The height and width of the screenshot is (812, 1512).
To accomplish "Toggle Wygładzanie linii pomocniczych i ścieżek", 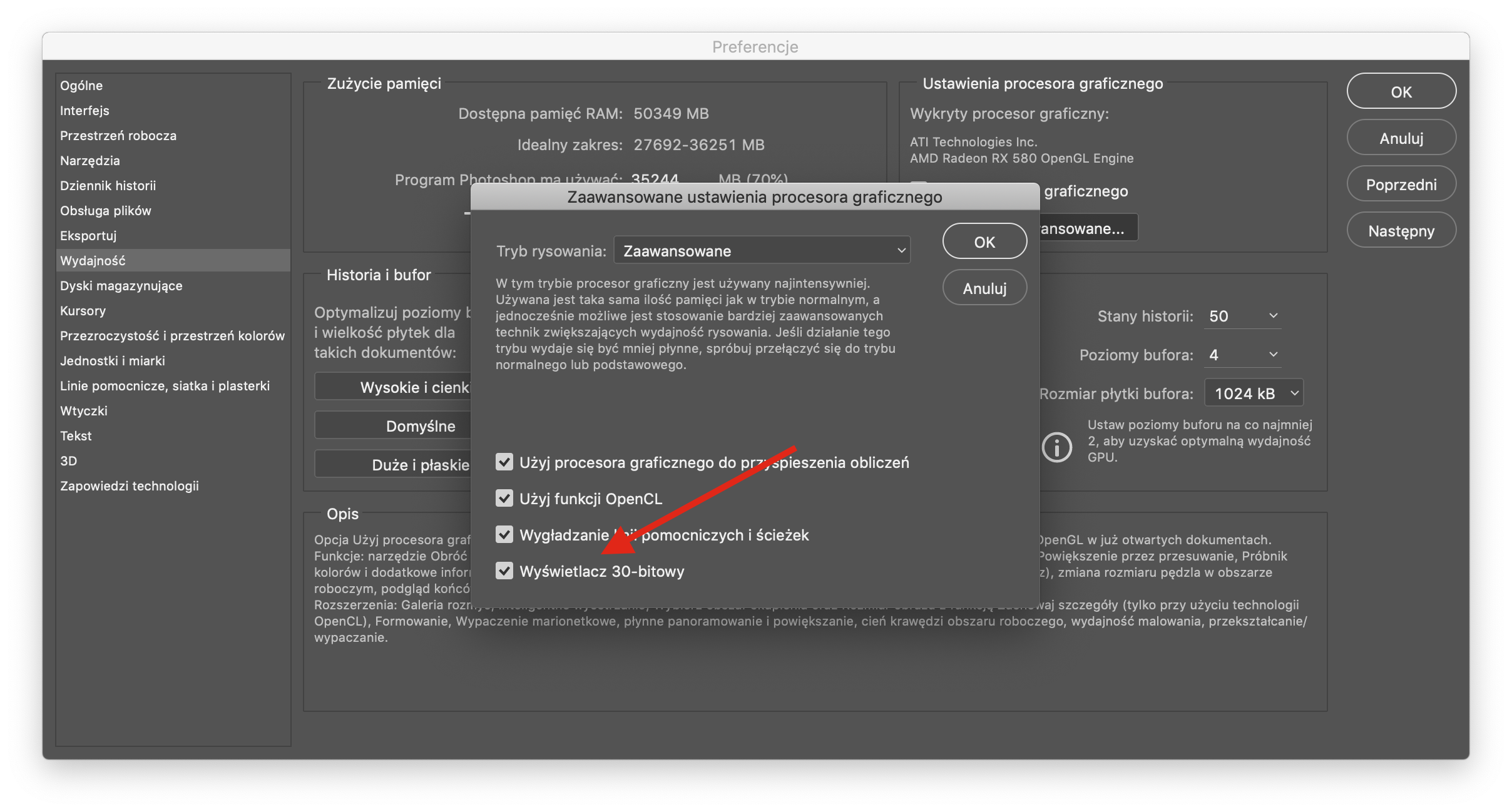I will coord(504,535).
